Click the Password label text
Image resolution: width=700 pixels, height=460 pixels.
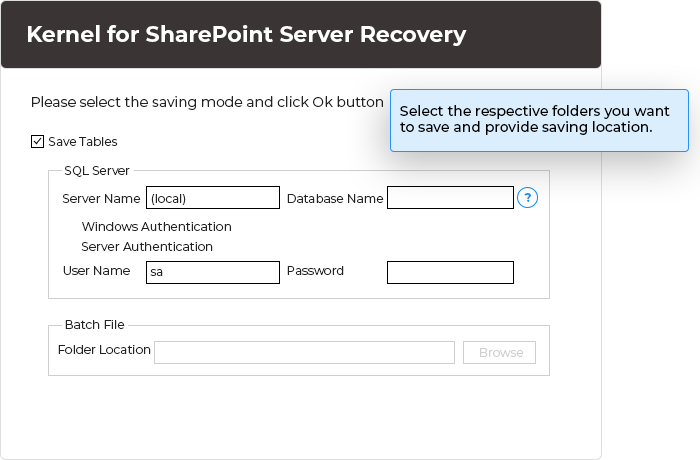pyautogui.click(x=315, y=271)
